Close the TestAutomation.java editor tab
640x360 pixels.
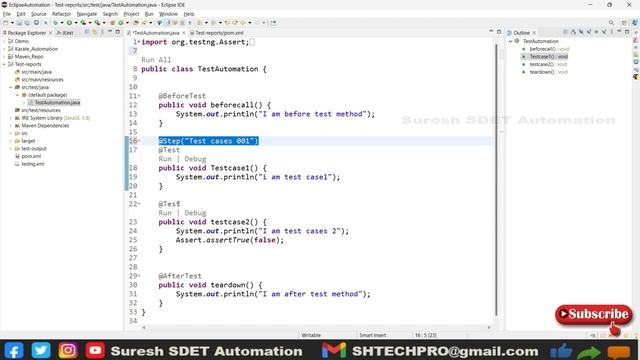pos(184,33)
